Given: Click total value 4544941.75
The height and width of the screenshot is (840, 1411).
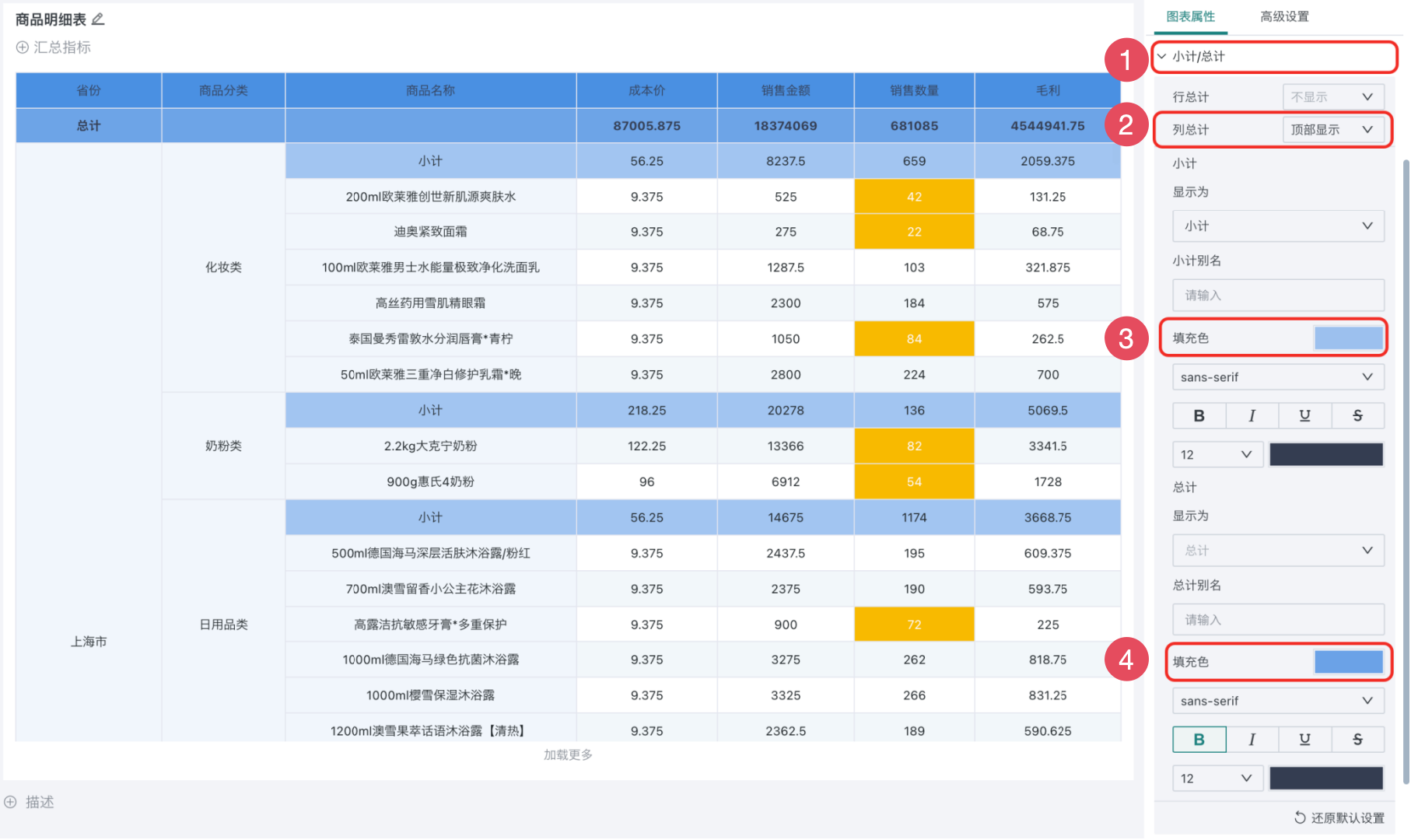Looking at the screenshot, I should [1048, 125].
